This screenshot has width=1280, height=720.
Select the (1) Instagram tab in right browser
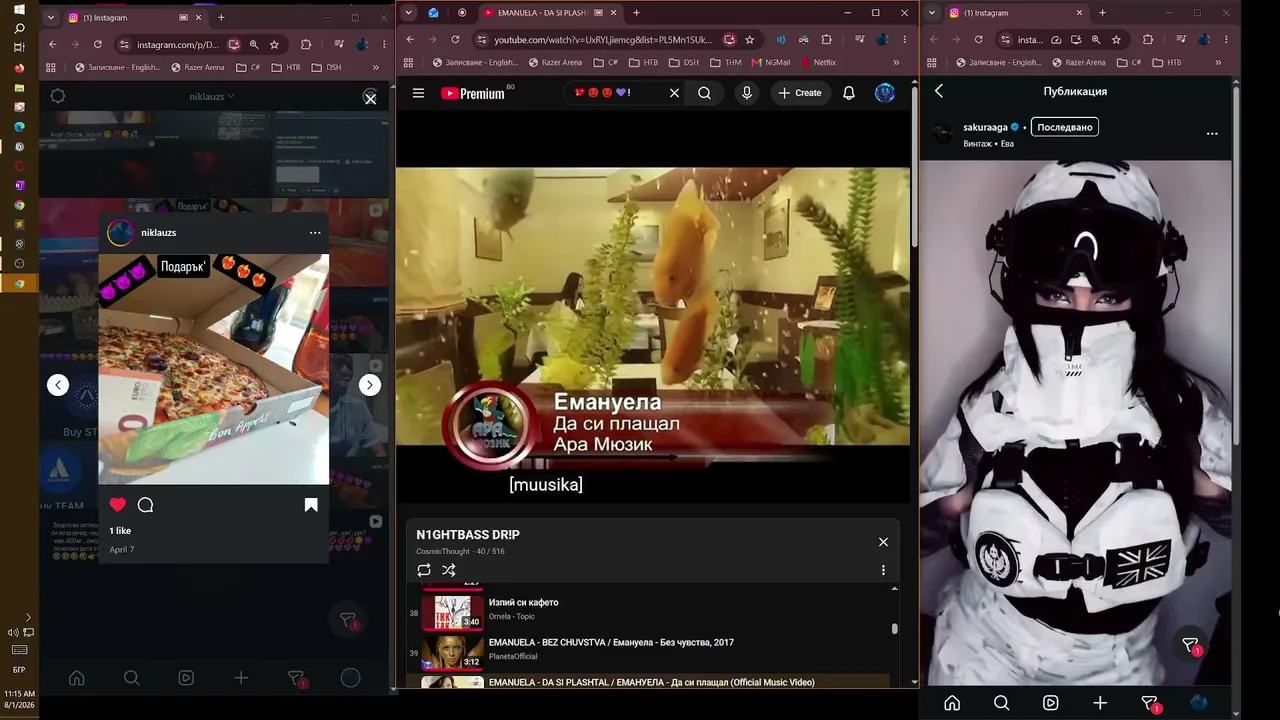click(1016, 13)
